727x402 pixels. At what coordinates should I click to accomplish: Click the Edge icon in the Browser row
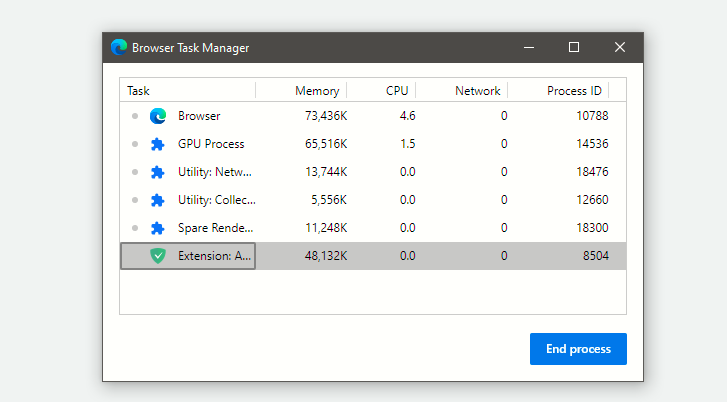point(158,116)
